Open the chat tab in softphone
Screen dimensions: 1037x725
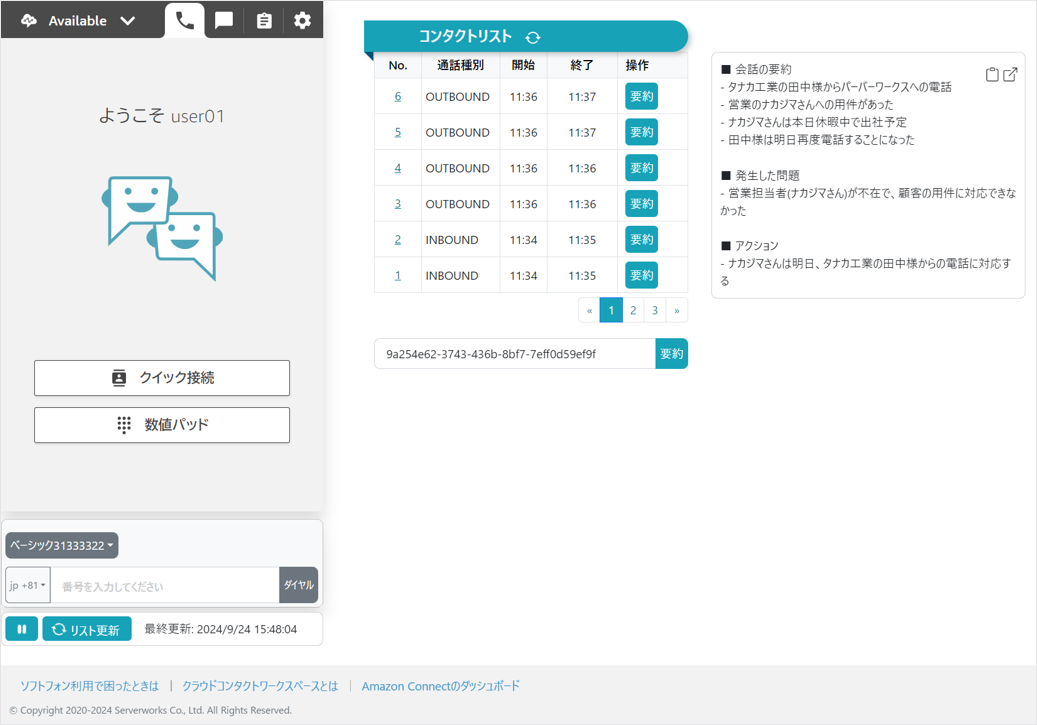pos(224,21)
